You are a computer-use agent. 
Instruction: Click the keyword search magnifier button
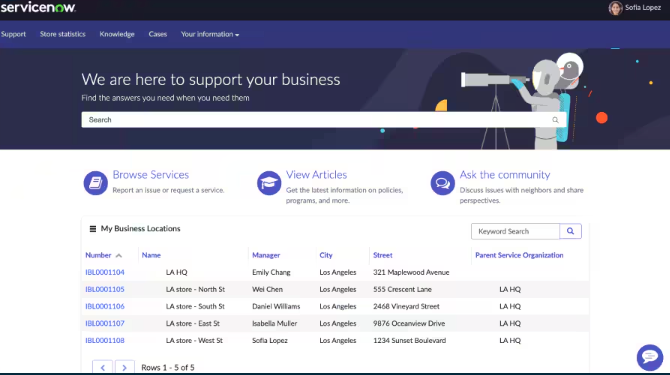(x=570, y=231)
